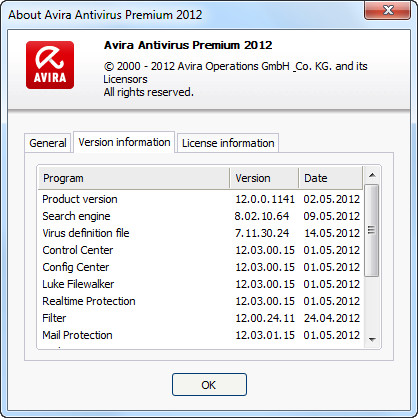Select the Virus definition file row
Viewport: 418px width, 418px height.
[201, 233]
